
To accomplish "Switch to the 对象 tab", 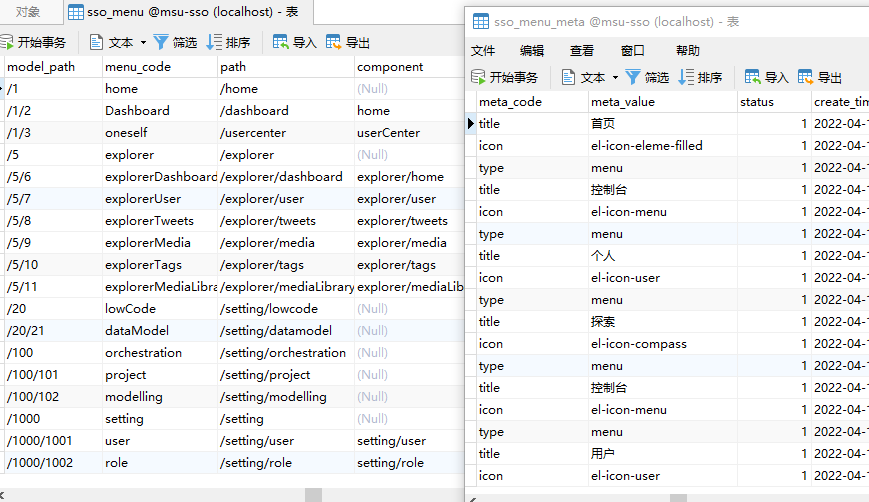I will [28, 12].
